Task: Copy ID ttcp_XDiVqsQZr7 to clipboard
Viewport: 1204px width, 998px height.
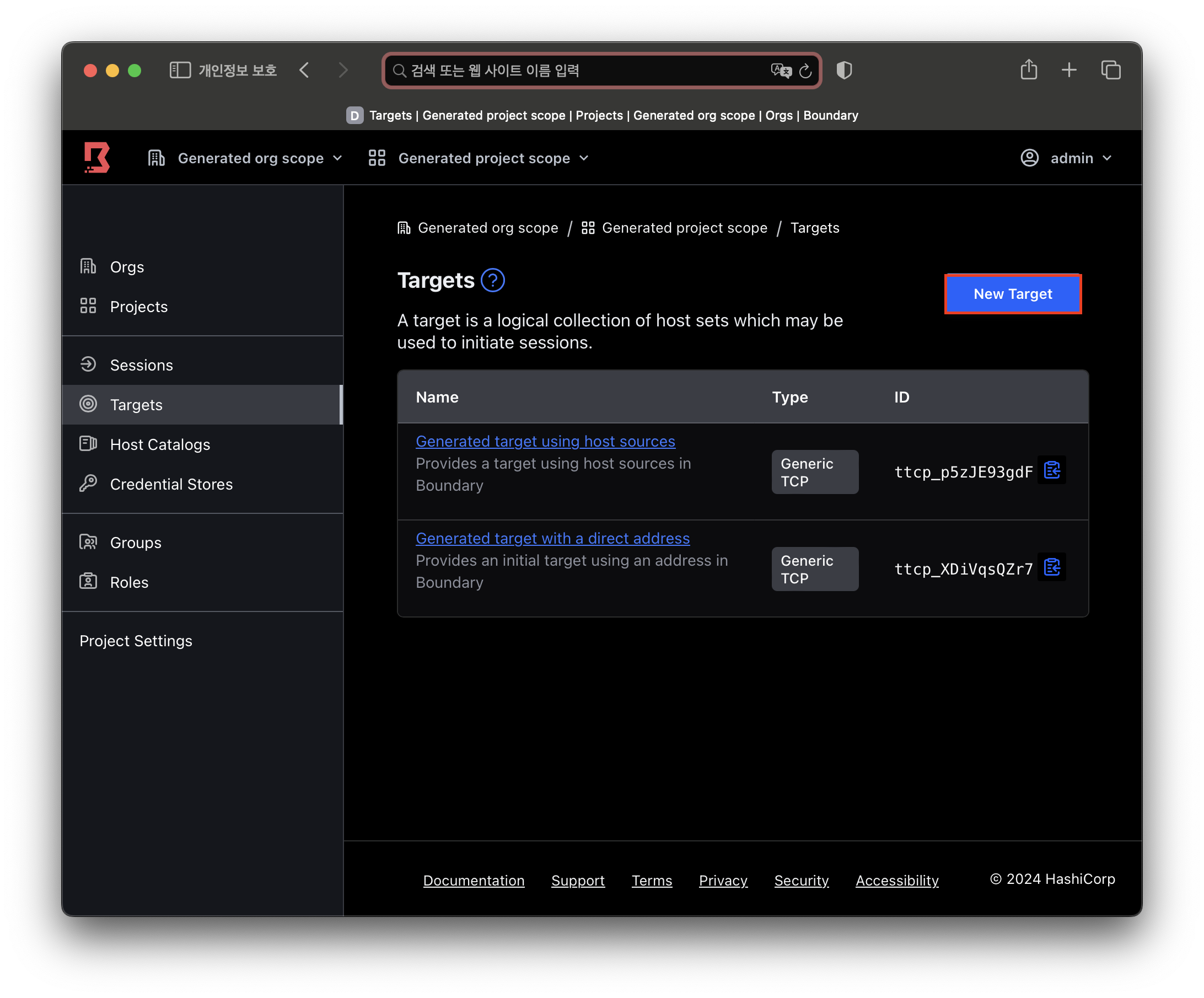Action: point(1051,568)
